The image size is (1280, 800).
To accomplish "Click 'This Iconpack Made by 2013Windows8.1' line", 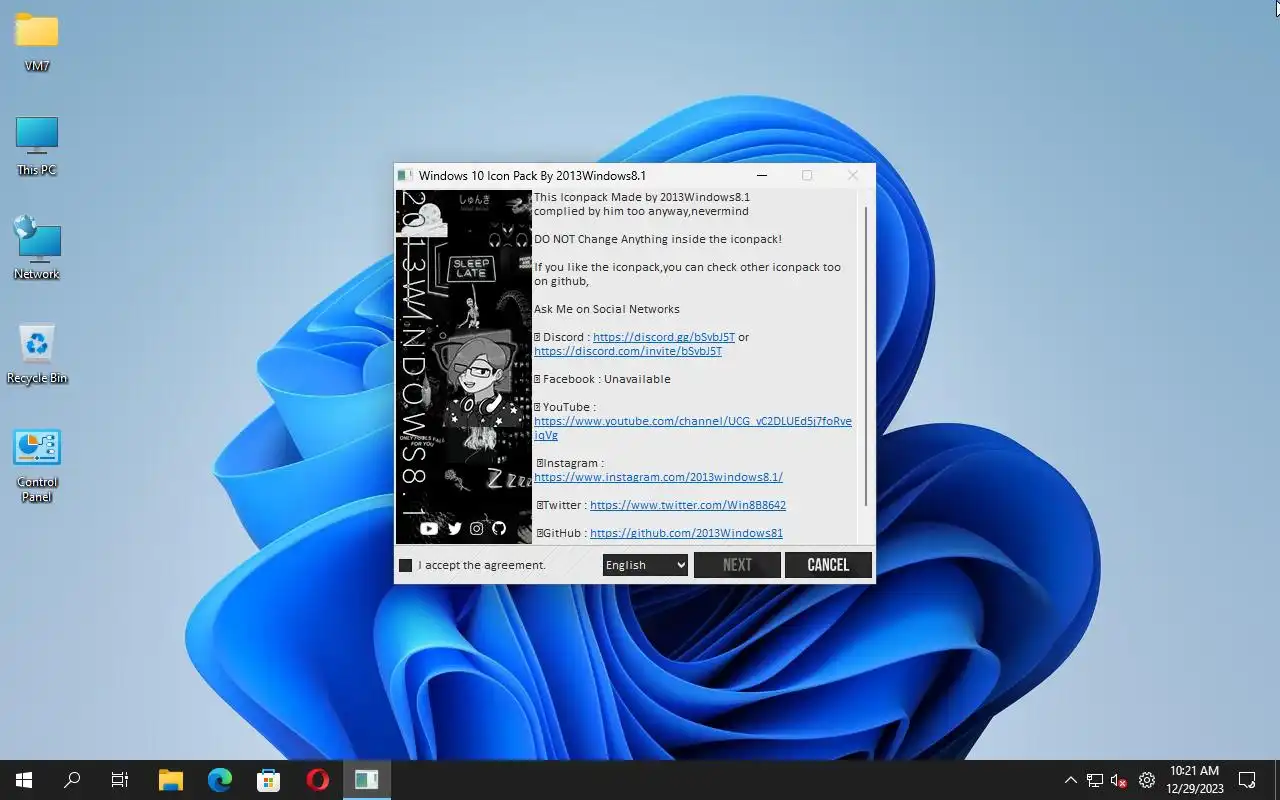I will pyautogui.click(x=642, y=197).
